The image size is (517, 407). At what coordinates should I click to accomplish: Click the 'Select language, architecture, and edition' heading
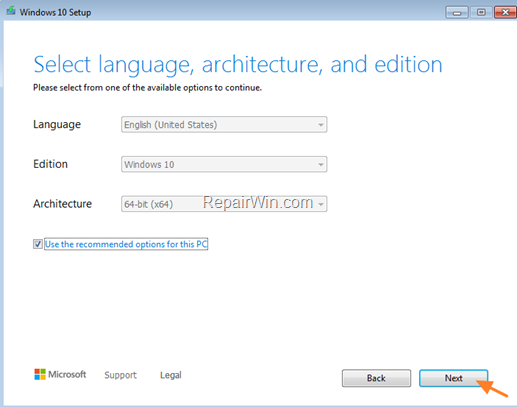click(x=238, y=64)
